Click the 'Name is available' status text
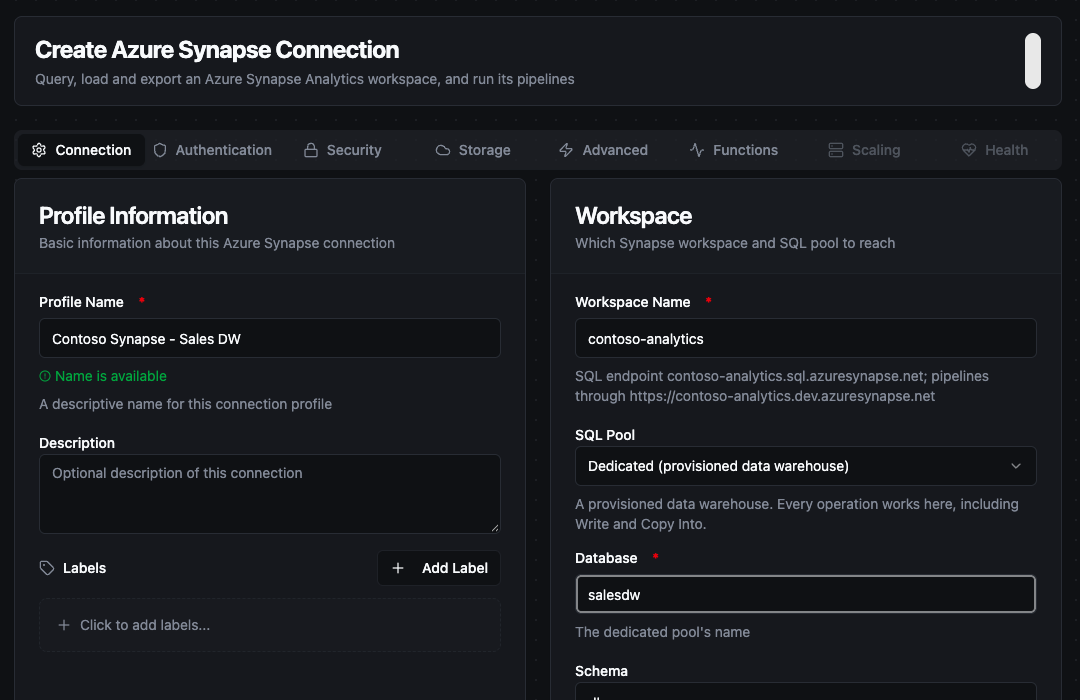The image size is (1080, 700). click(x=111, y=376)
